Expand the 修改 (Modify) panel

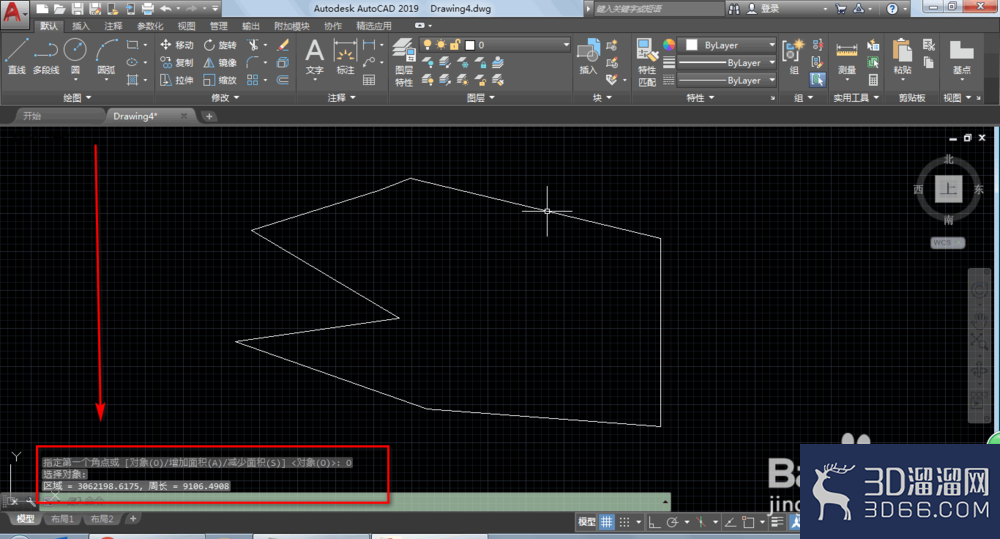[225, 98]
